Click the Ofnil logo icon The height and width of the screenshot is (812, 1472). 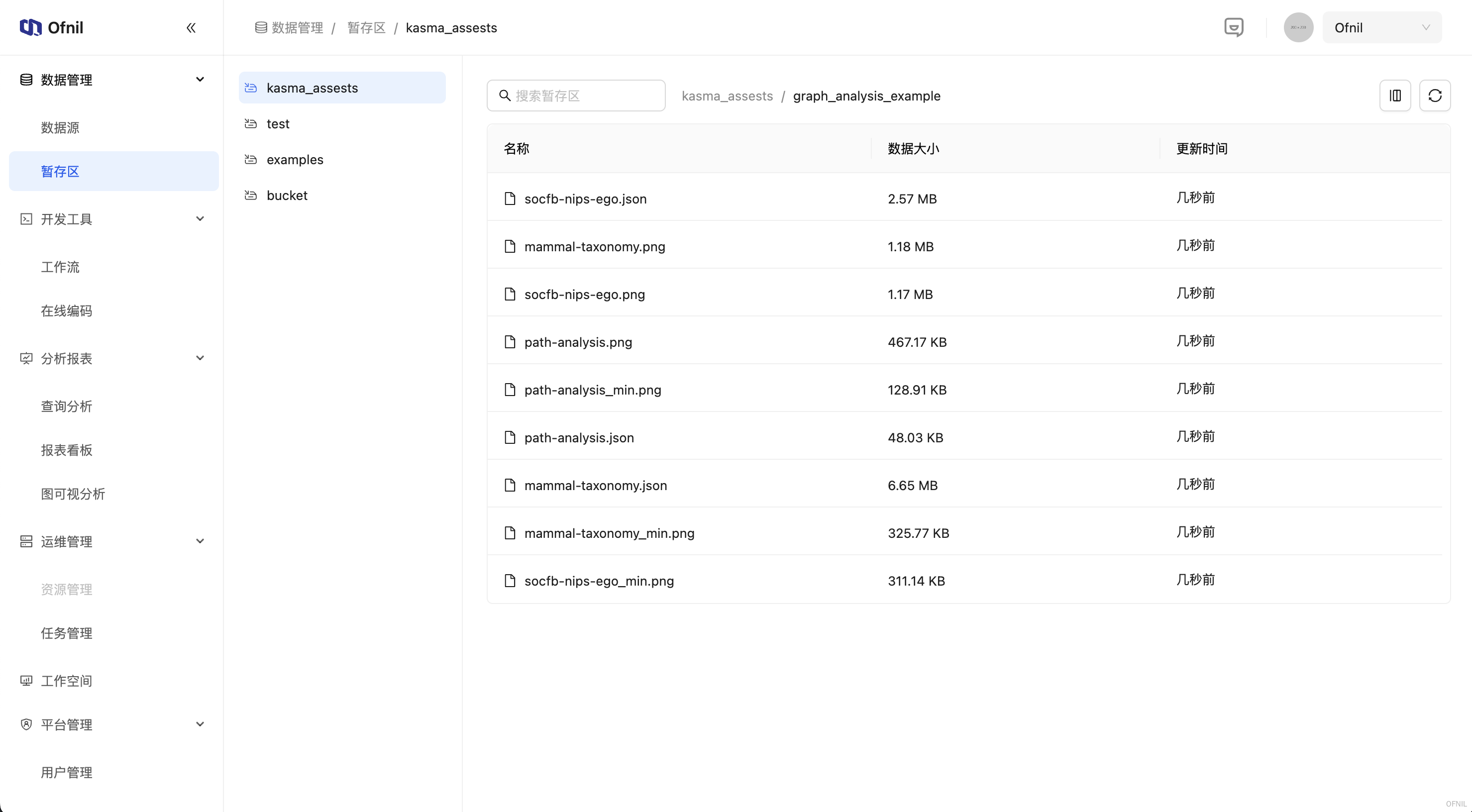tap(30, 27)
